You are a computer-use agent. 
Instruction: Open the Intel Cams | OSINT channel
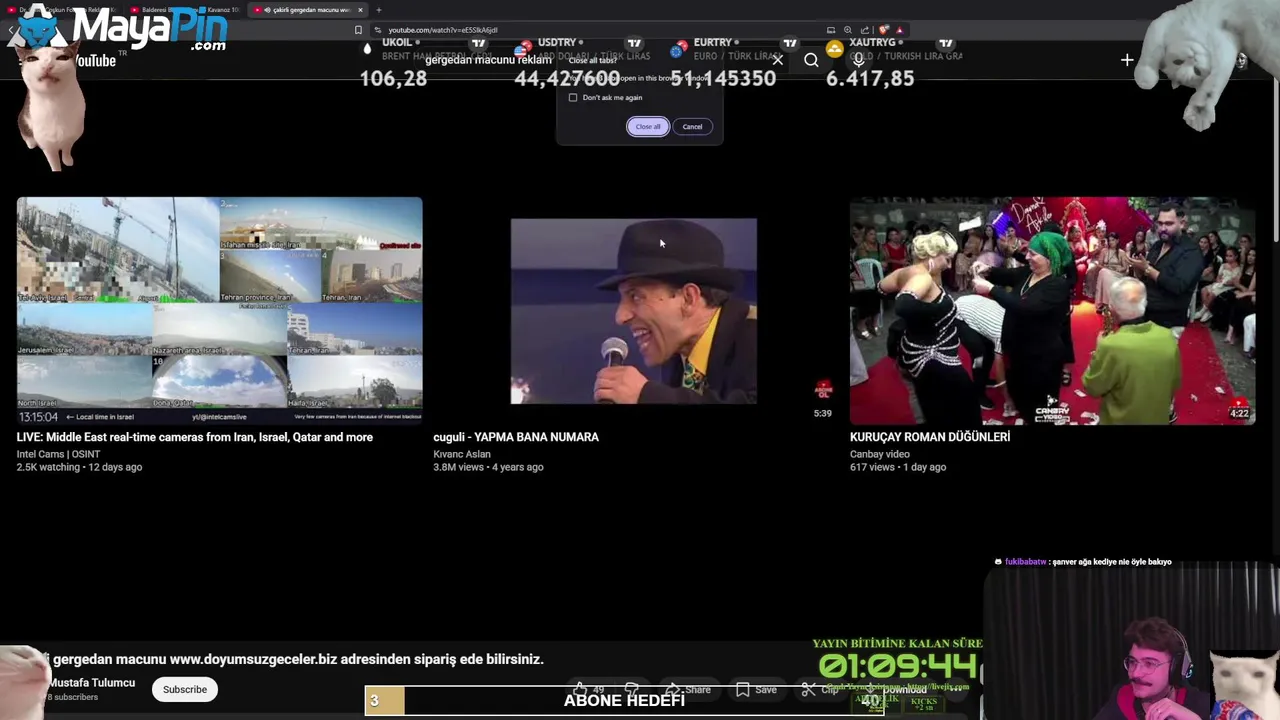(x=58, y=454)
